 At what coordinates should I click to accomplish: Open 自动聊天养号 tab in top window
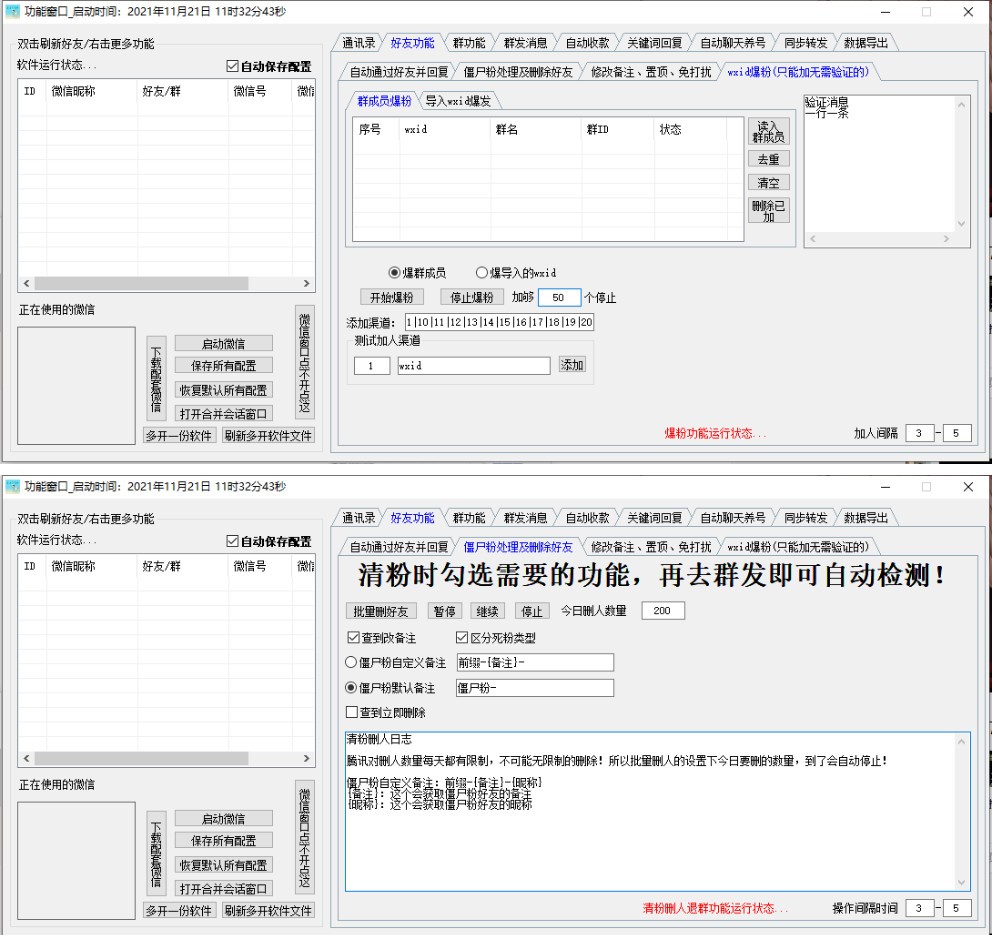point(733,42)
